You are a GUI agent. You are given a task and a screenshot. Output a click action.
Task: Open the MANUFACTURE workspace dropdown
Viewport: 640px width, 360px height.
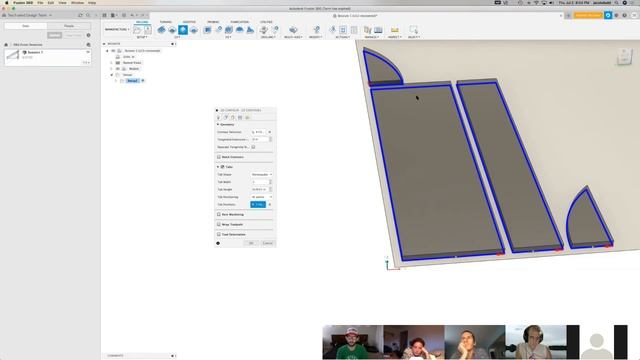117,29
